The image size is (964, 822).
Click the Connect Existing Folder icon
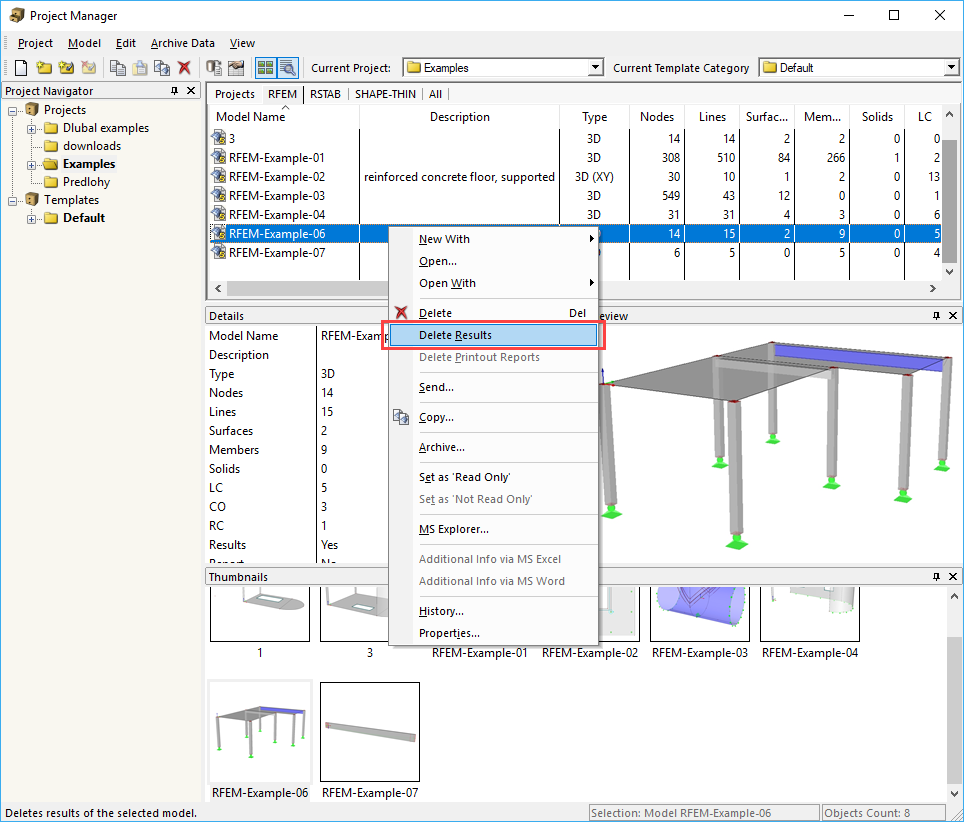66,68
